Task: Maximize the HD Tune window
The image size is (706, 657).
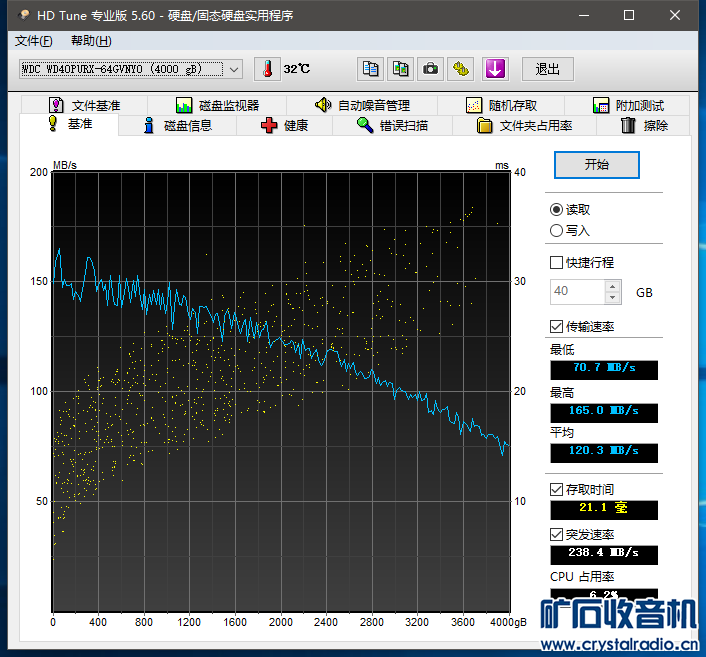Action: [629, 15]
